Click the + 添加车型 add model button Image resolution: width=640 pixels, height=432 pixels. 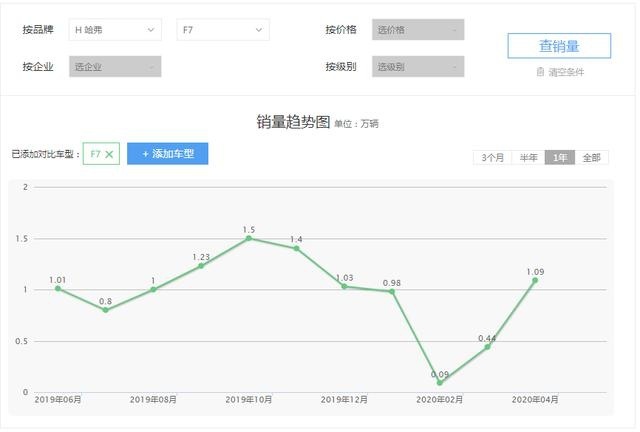(x=167, y=154)
